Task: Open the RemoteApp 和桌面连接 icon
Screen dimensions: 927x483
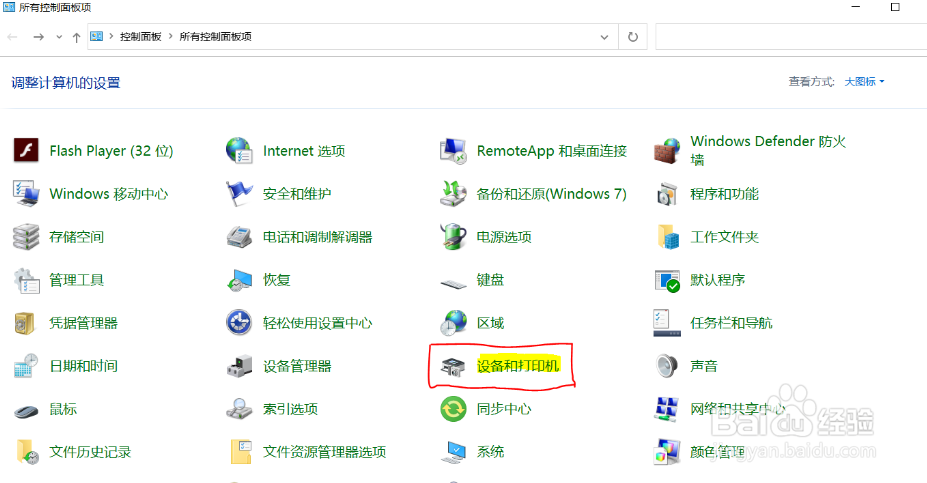Action: pos(453,151)
